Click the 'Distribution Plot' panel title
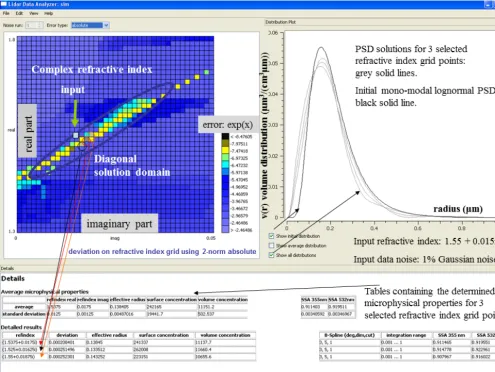 [280, 22]
